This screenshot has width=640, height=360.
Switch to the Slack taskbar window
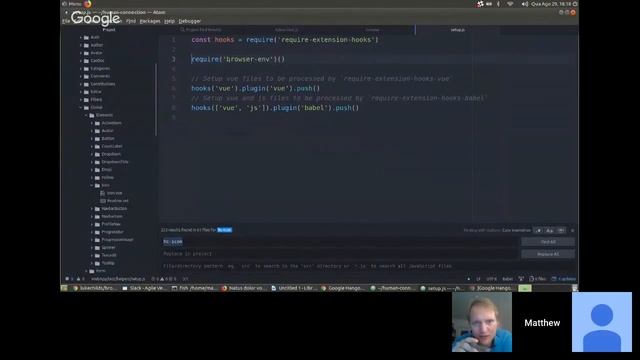pos(144,288)
